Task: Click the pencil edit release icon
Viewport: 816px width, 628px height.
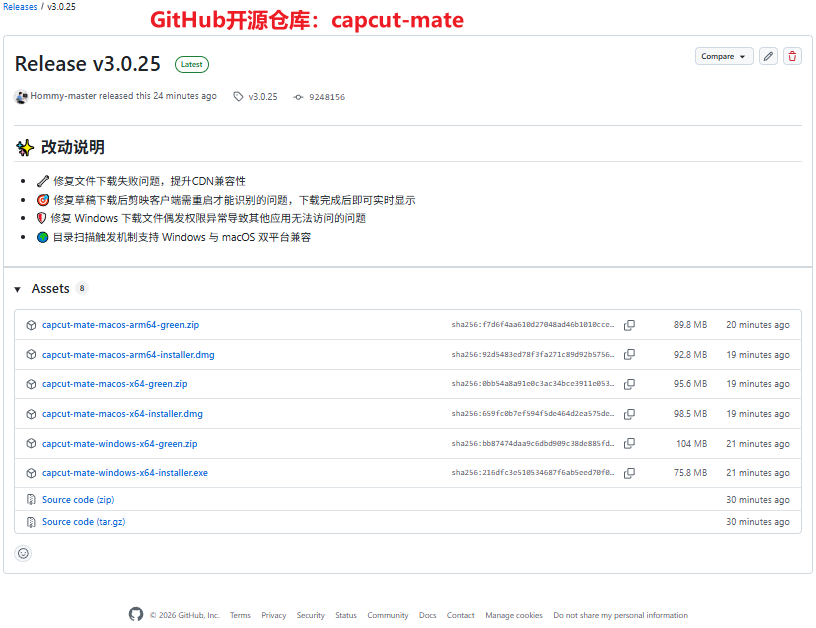Action: tap(768, 56)
